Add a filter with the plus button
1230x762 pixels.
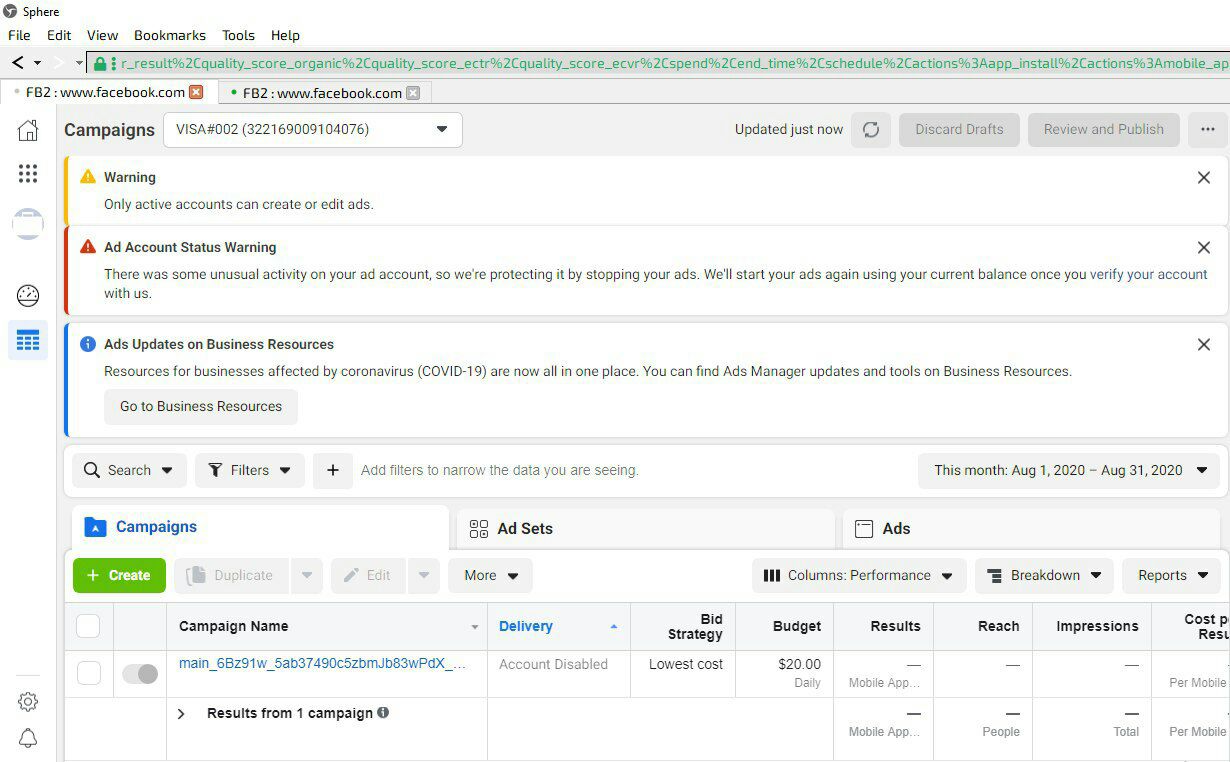(x=333, y=470)
